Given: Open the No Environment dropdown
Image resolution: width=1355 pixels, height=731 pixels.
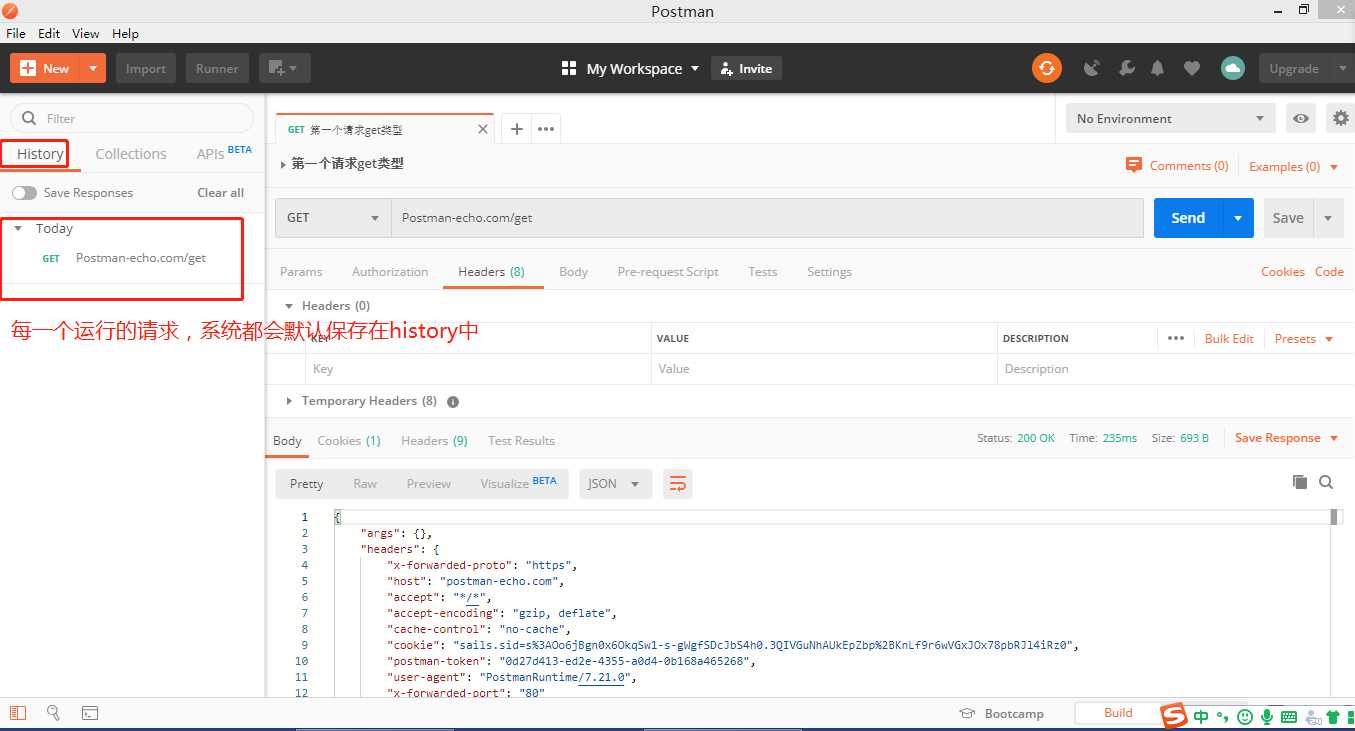Looking at the screenshot, I should pyautogui.click(x=1170, y=118).
